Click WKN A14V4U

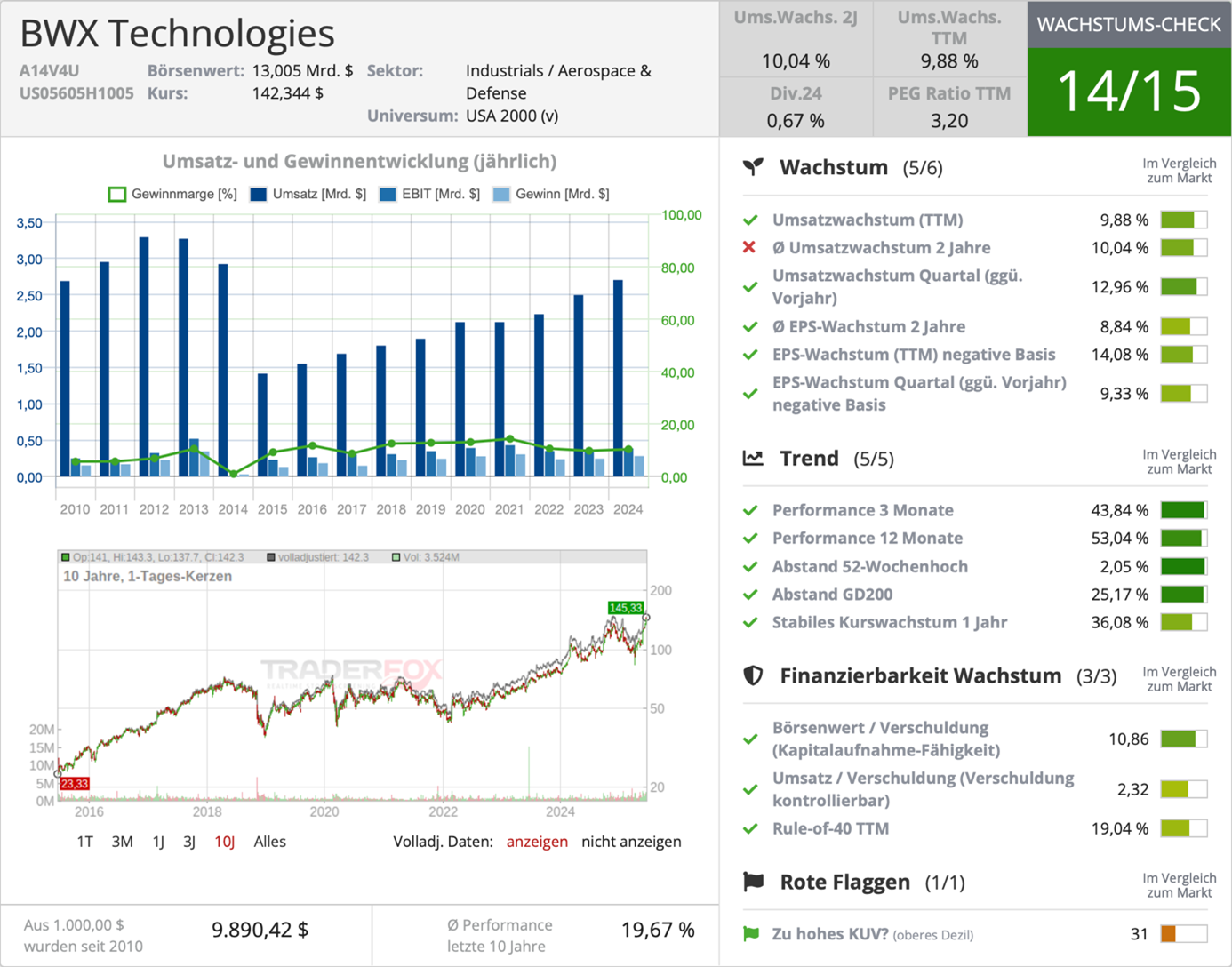click(x=49, y=70)
